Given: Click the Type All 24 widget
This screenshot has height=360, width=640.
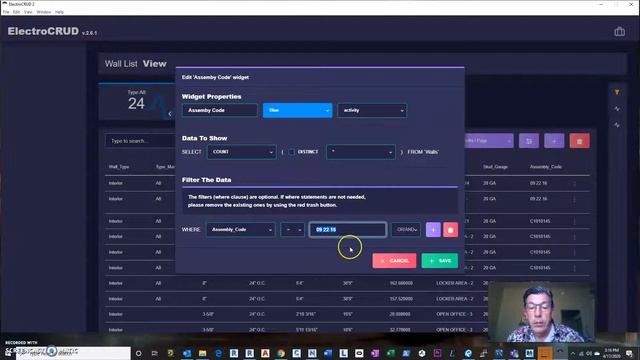Looking at the screenshot, I should click(x=137, y=101).
